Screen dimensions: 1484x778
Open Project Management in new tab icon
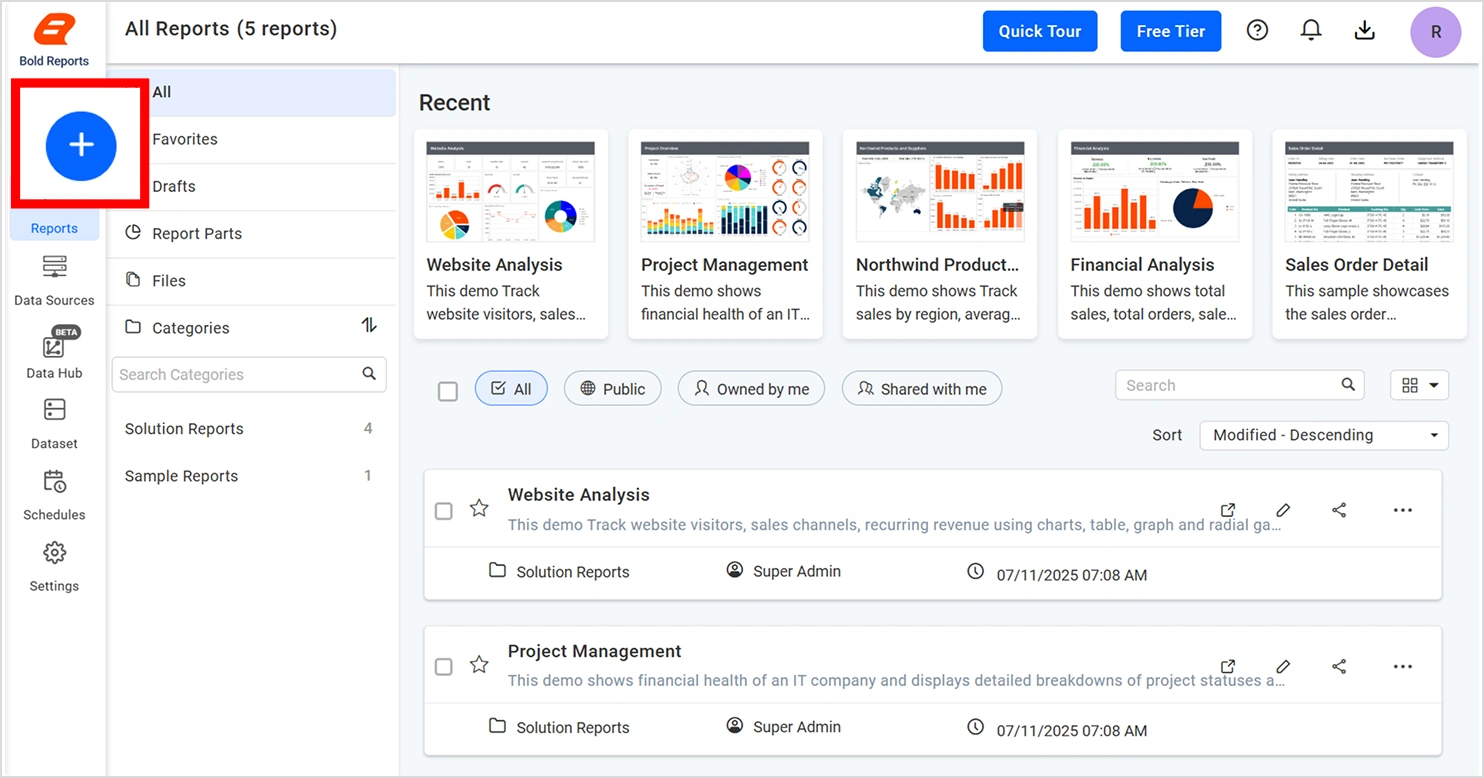1228,666
